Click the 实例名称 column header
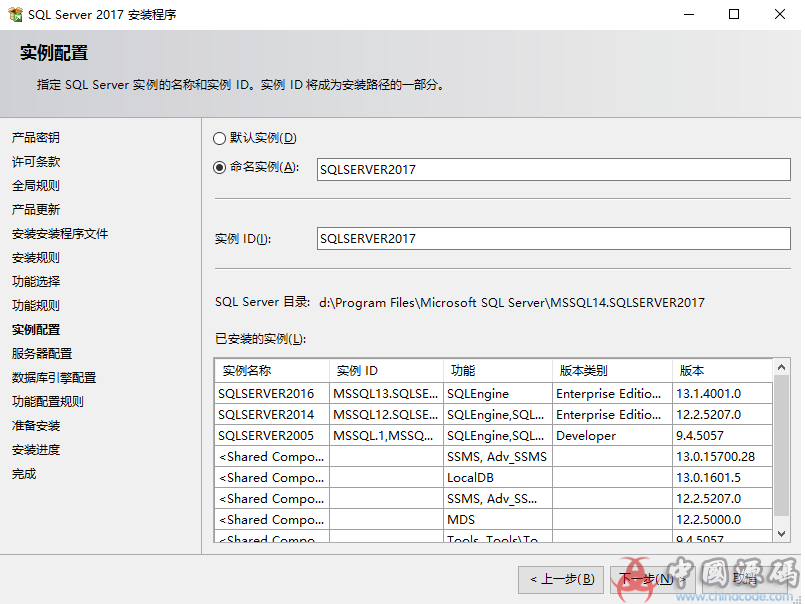Viewport: 805px width, 604px height. (x=272, y=371)
